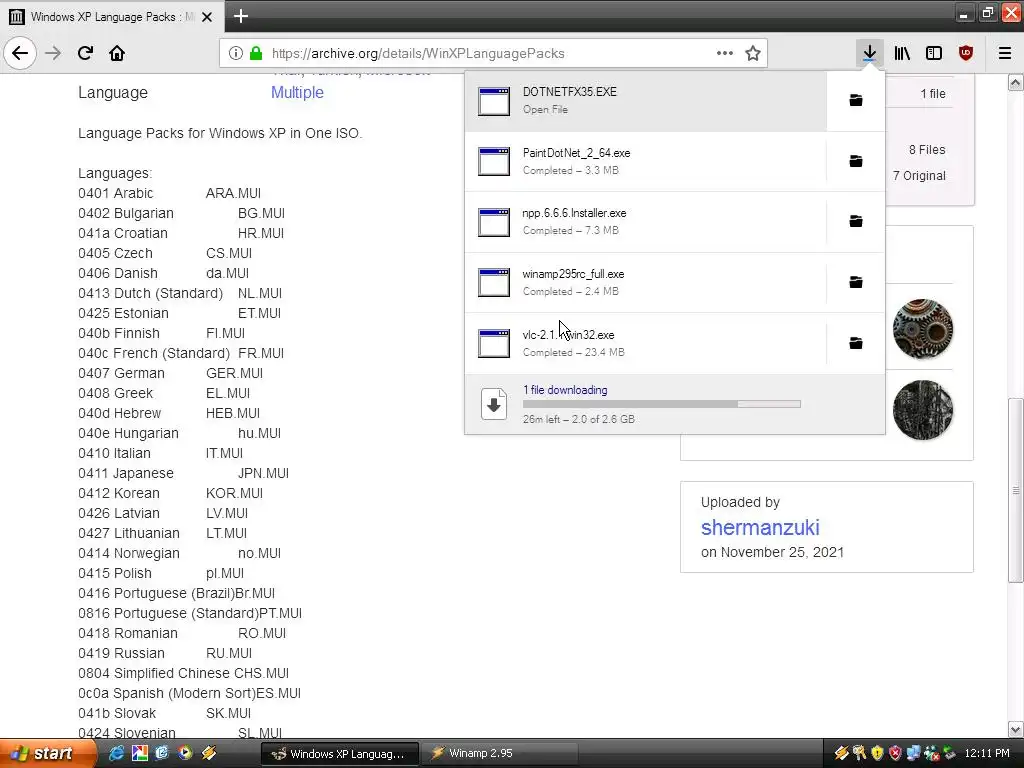Close the downloads panel via toolbar arrow
Screen dimensions: 1024x768
[869, 53]
